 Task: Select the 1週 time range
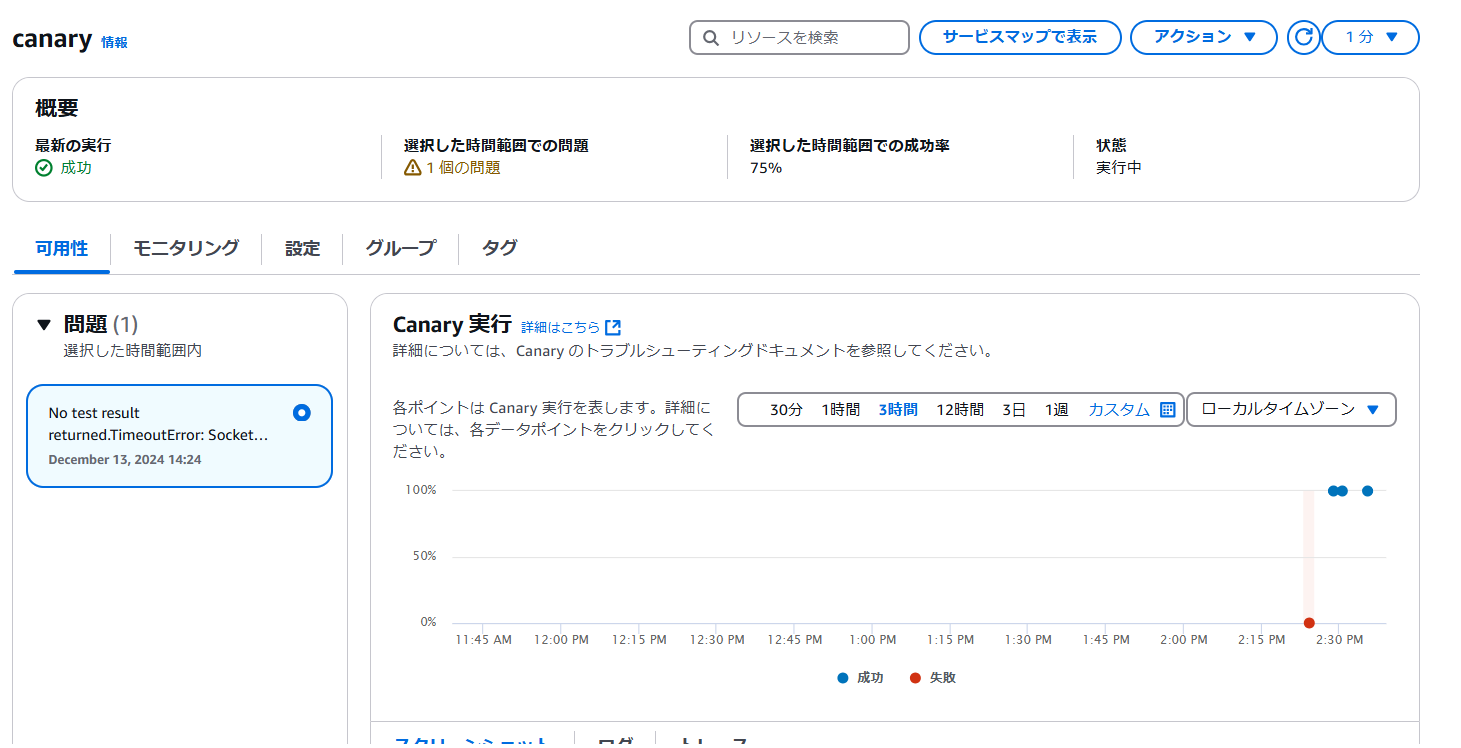click(1056, 410)
